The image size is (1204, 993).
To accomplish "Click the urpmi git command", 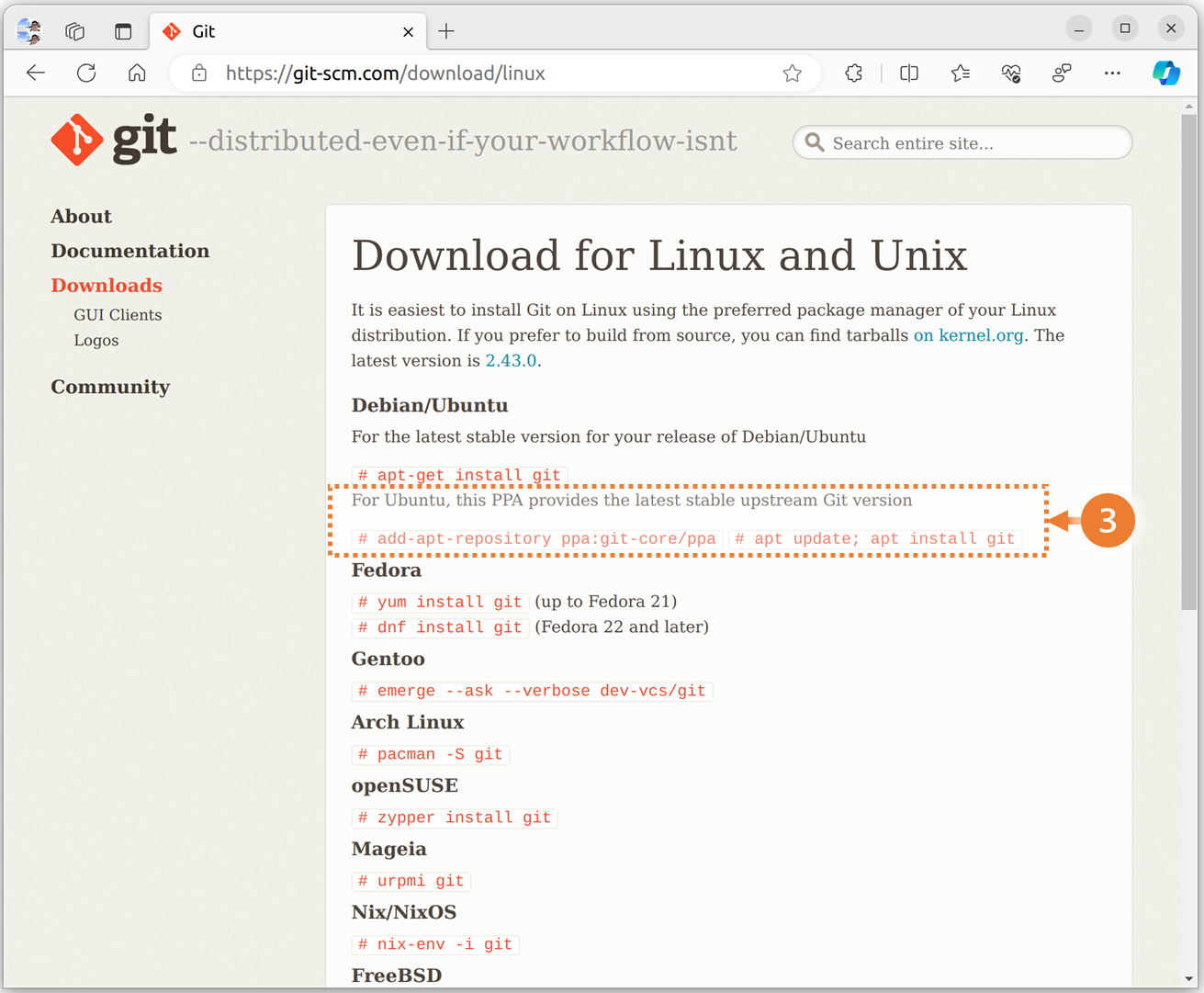I will point(411,881).
